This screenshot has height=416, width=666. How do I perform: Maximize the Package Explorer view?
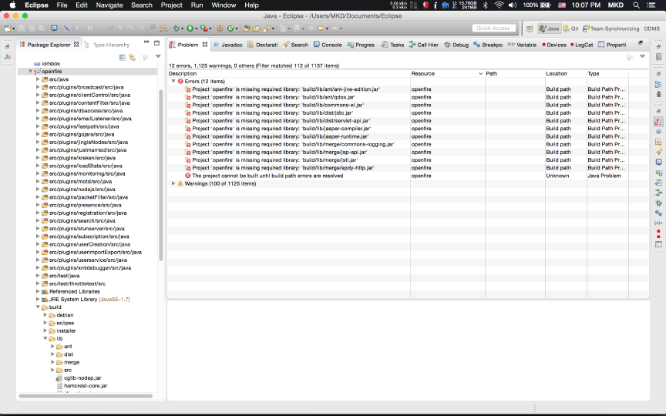coord(157,43)
